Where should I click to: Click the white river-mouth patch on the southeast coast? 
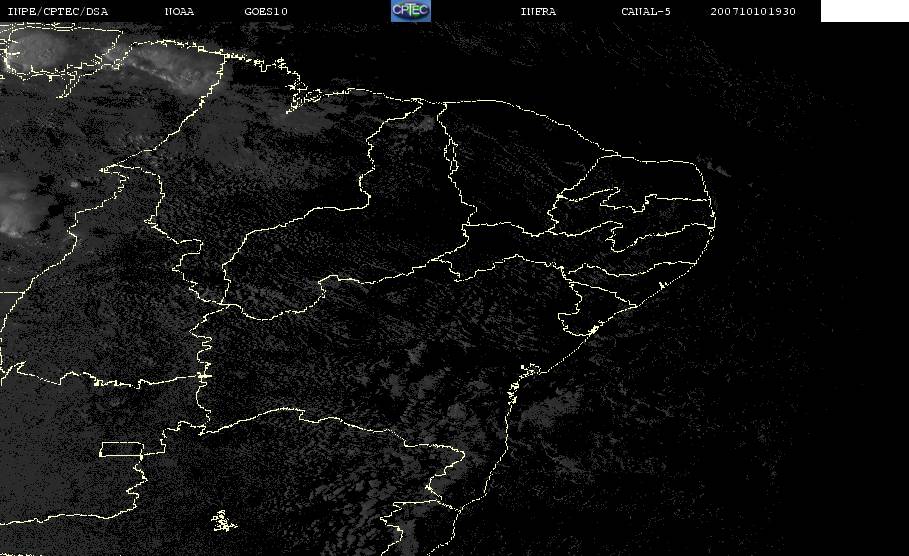coord(593,330)
